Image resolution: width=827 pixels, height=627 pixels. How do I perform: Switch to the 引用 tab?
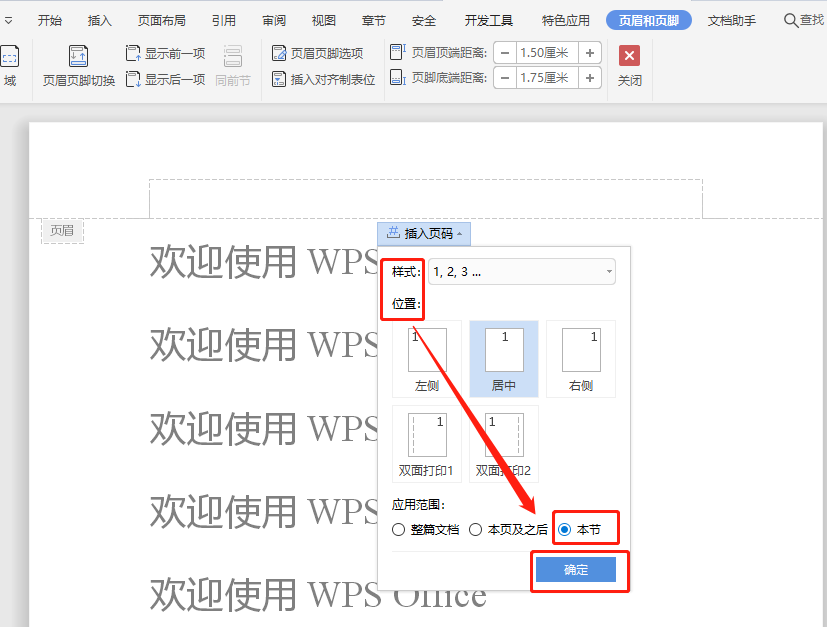pyautogui.click(x=224, y=21)
